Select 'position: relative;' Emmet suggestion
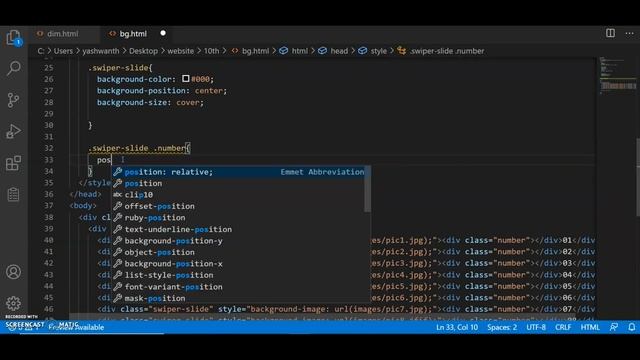640x360 pixels. (x=241, y=172)
